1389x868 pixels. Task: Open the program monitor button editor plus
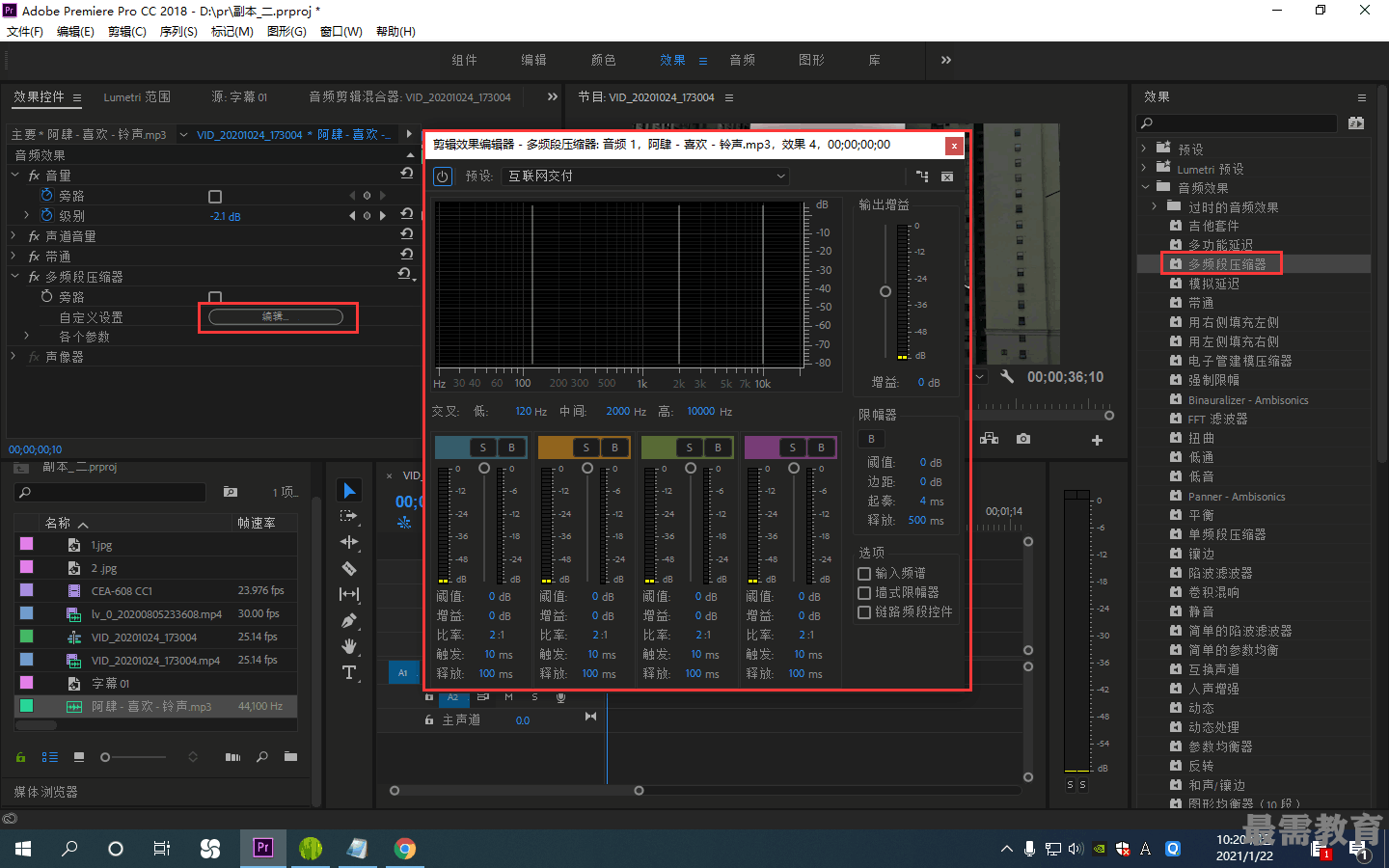tap(1097, 440)
